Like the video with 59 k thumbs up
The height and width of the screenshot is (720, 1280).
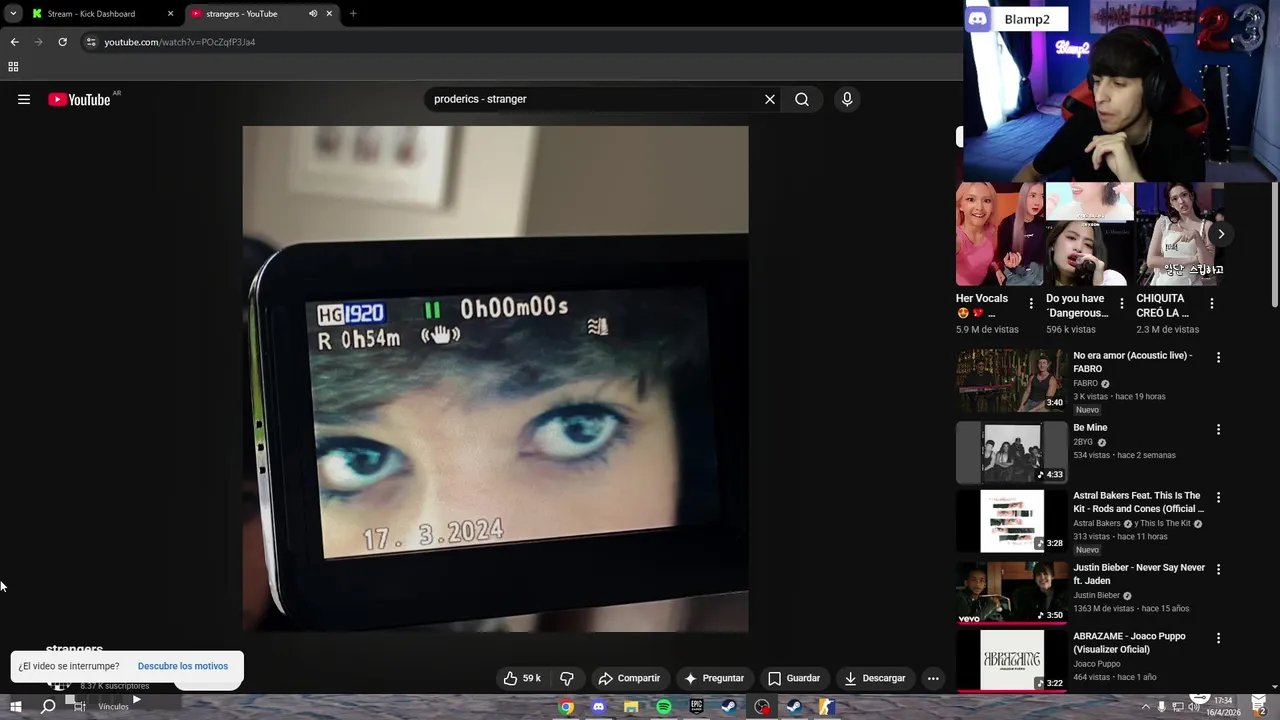[x=523, y=678]
